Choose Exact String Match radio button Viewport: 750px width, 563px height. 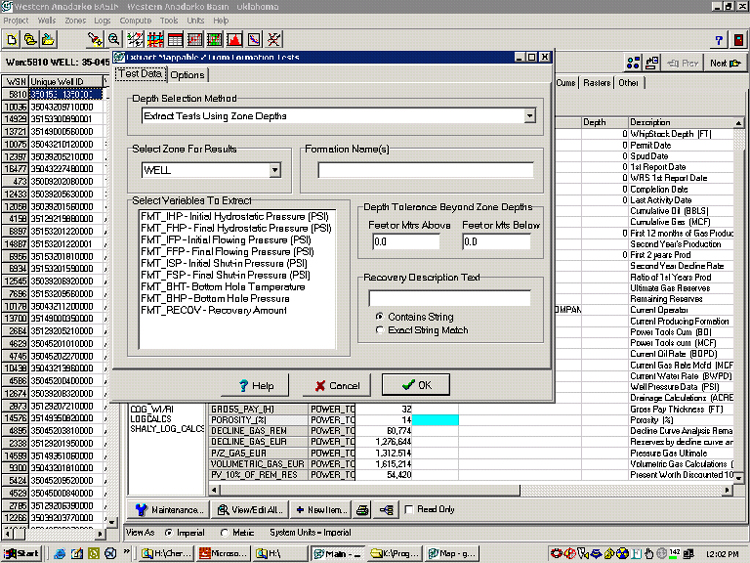point(379,330)
